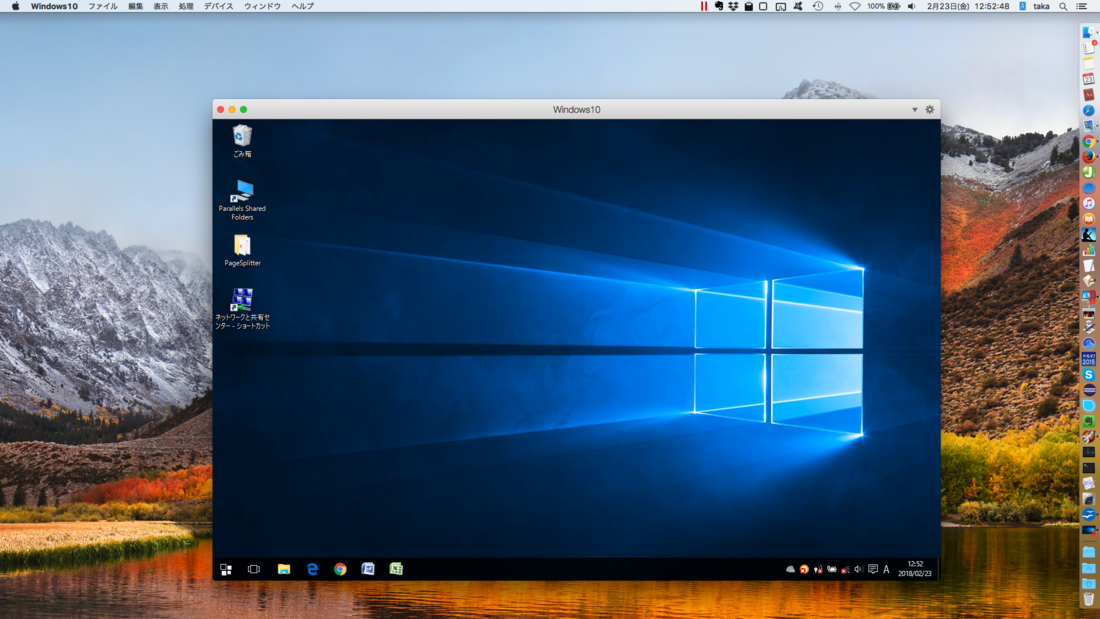Expand Parallels window title bar dropdown arrow
The height and width of the screenshot is (619, 1100).
click(x=914, y=109)
